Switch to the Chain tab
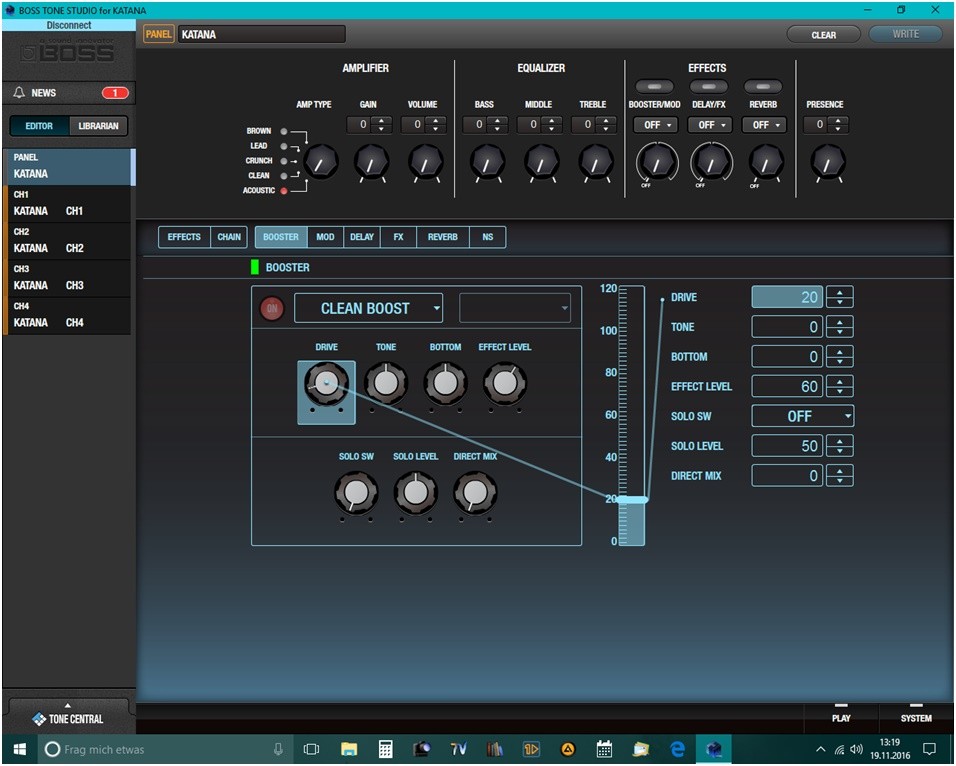Image resolution: width=956 pixels, height=766 pixels. 229,237
